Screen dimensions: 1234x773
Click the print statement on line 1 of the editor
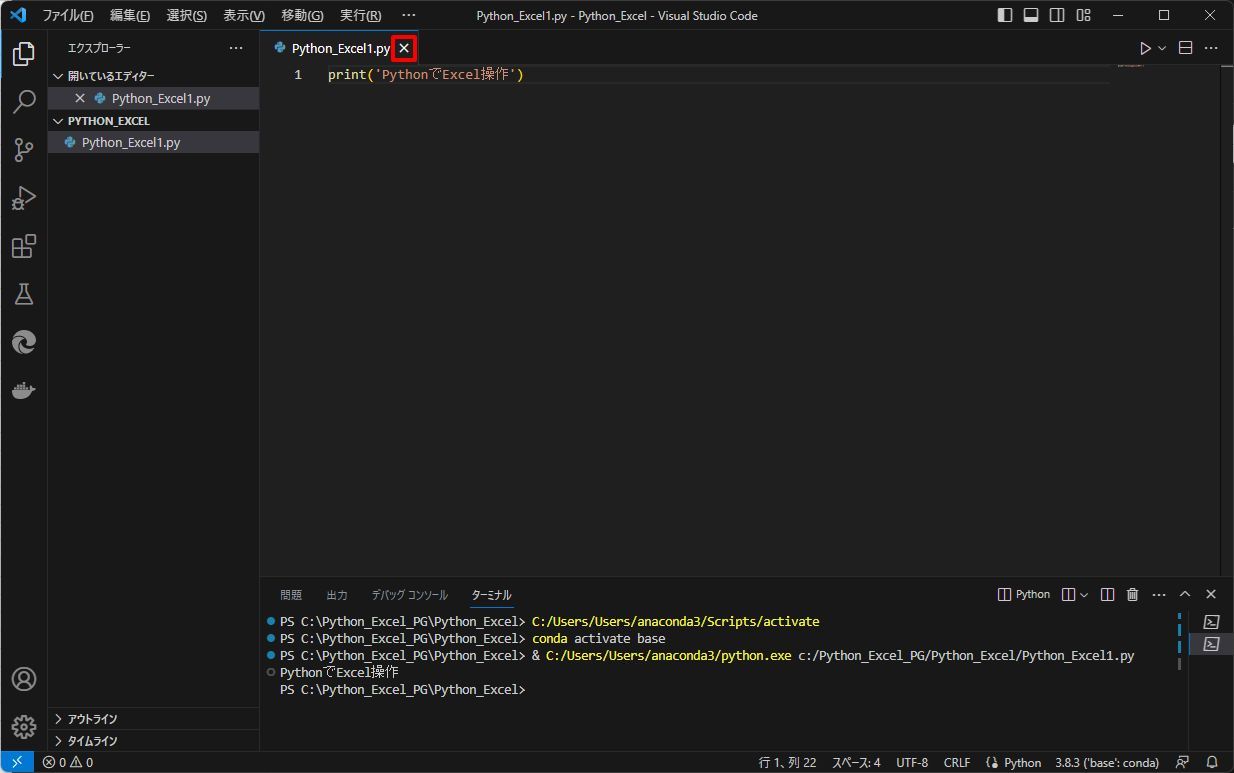426,75
